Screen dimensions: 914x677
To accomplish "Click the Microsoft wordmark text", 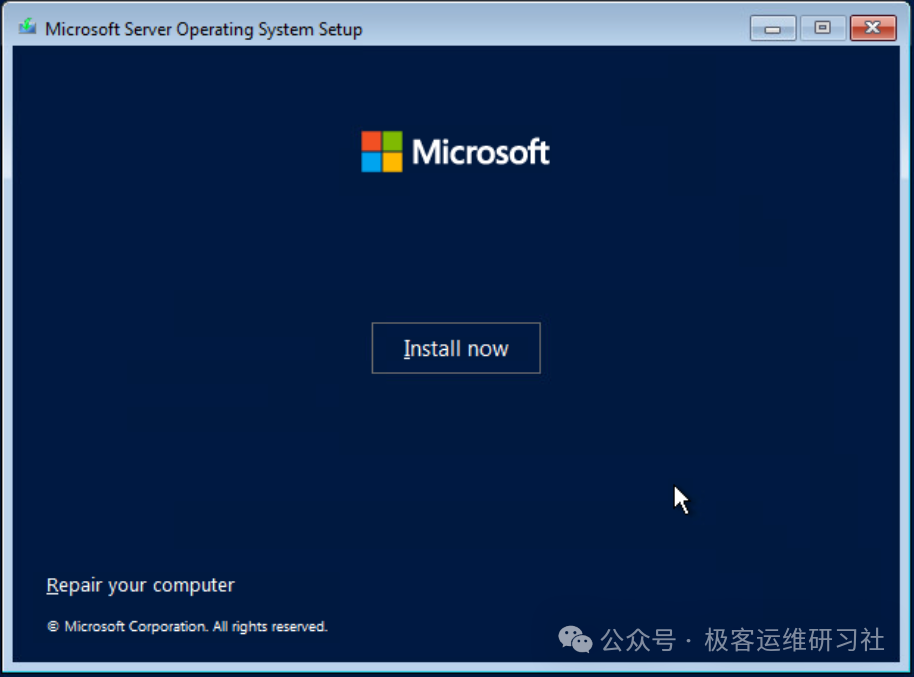I will pyautogui.click(x=480, y=152).
